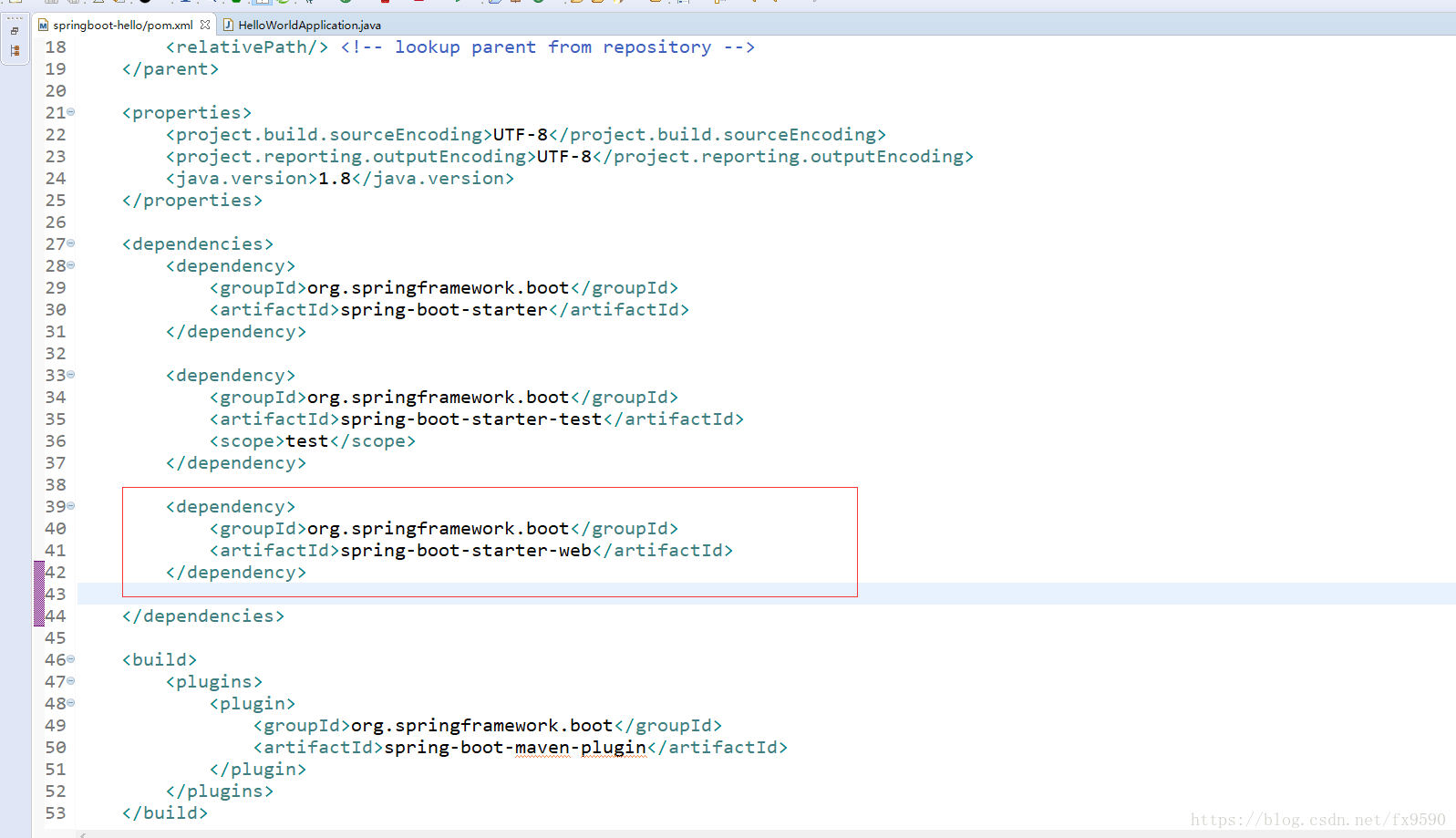Screen dimensions: 1456x838
Task: Click artifactId spring-boot-starter-test on line 35
Action: click(x=477, y=419)
